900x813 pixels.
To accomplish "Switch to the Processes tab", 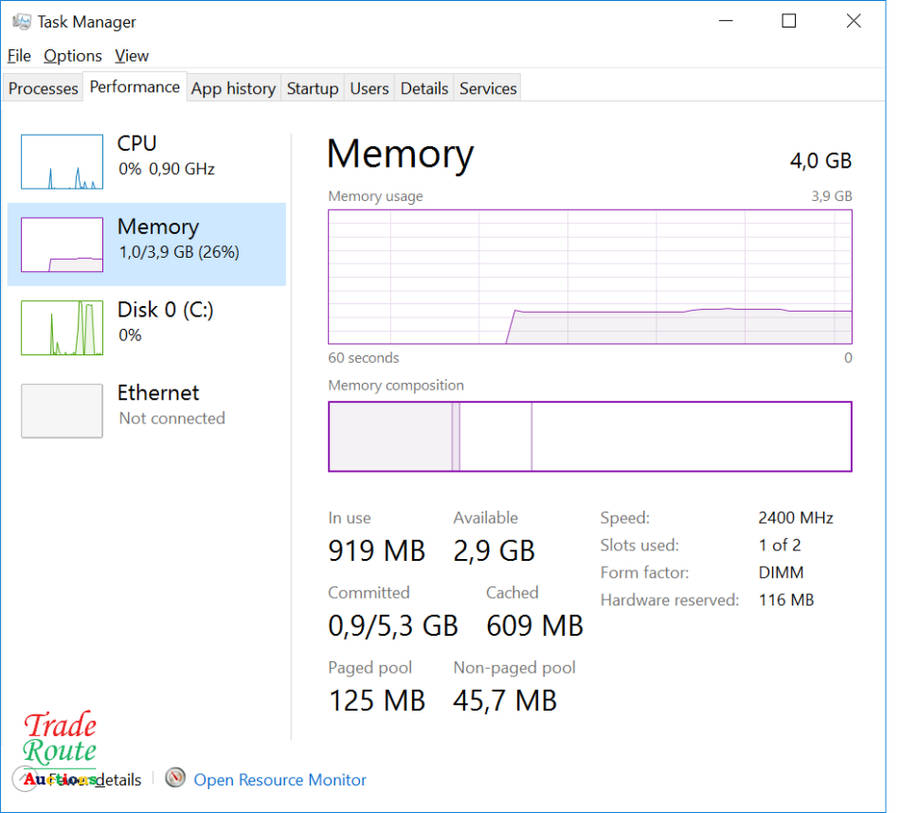I will coord(43,89).
